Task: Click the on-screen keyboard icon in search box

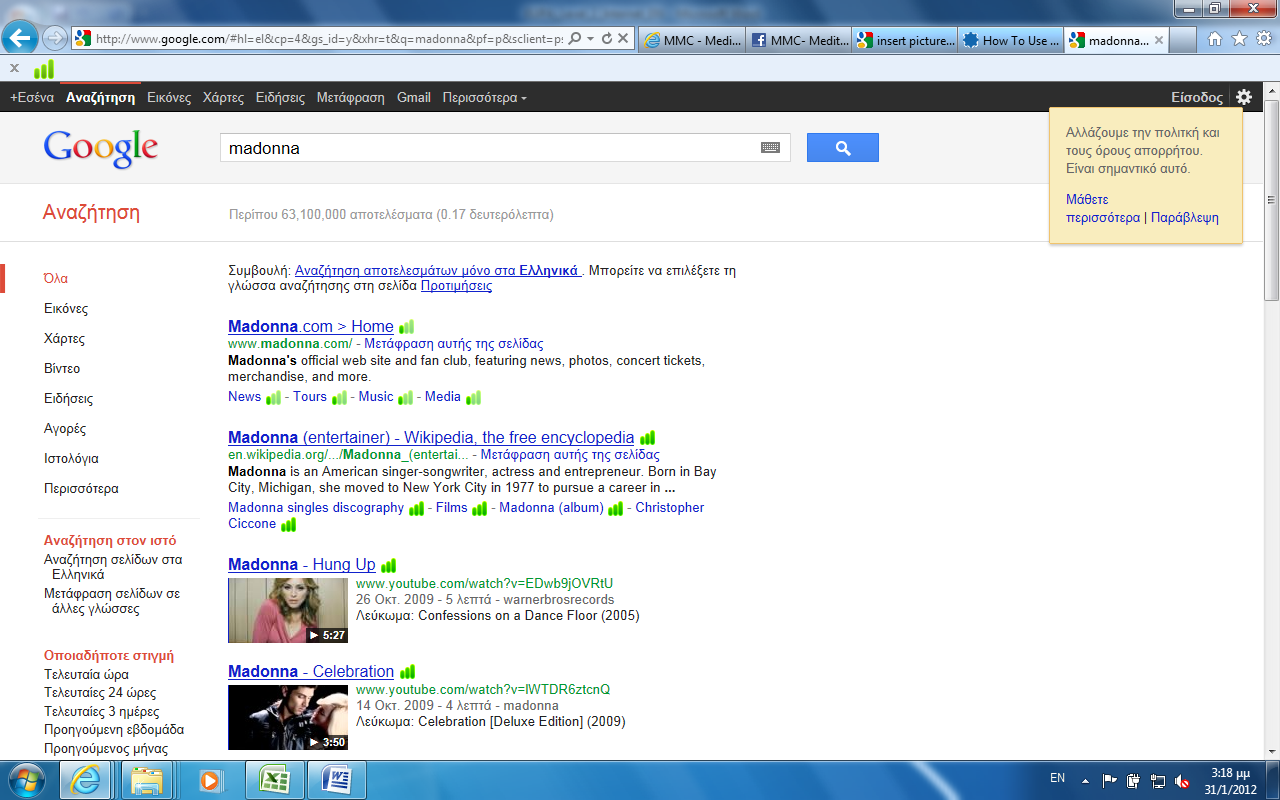Action: click(x=770, y=148)
